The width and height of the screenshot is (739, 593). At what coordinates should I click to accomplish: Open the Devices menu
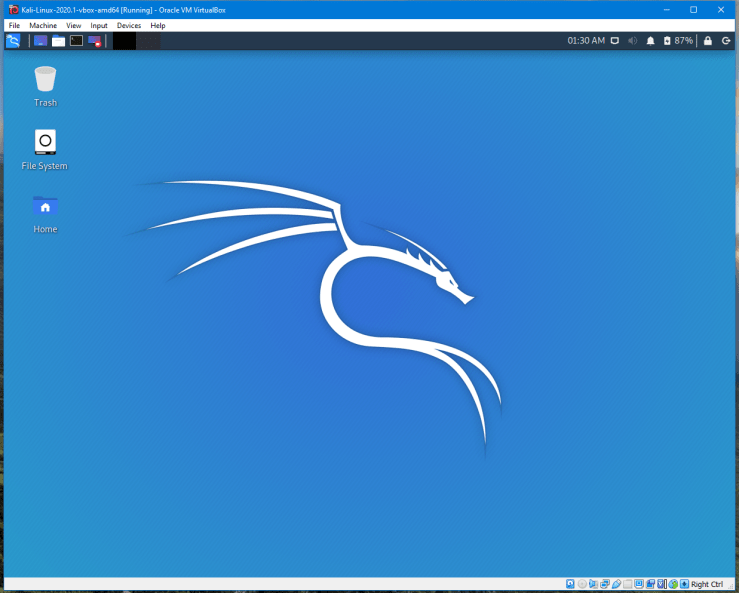point(129,25)
